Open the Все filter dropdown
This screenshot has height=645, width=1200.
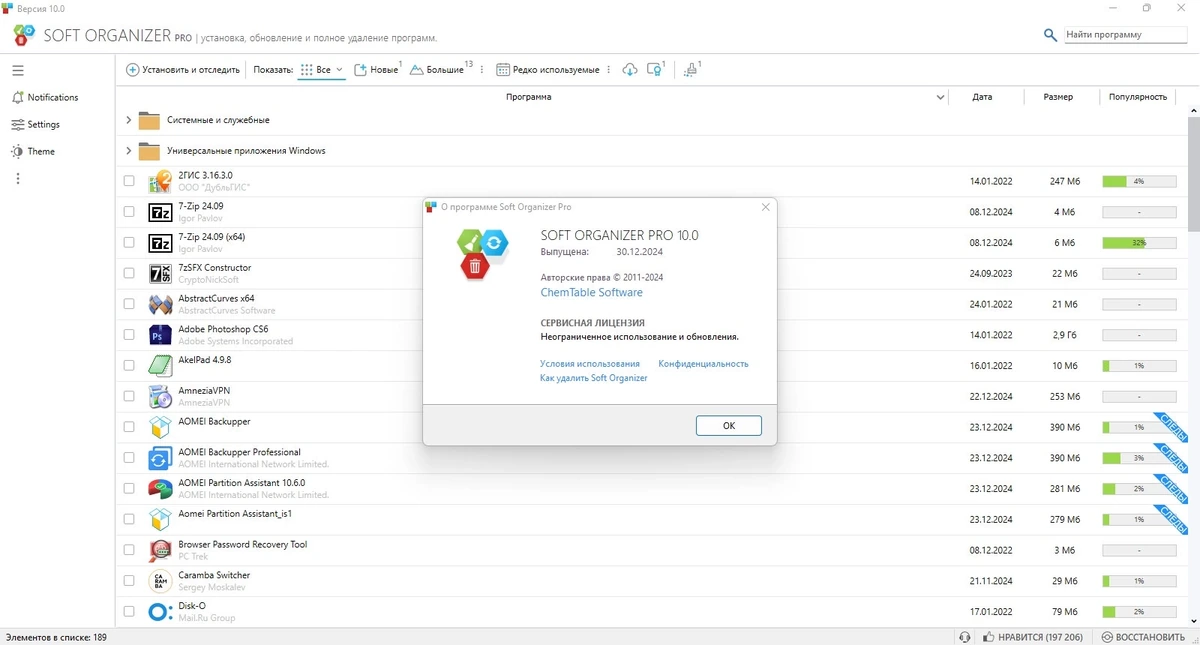[322, 70]
